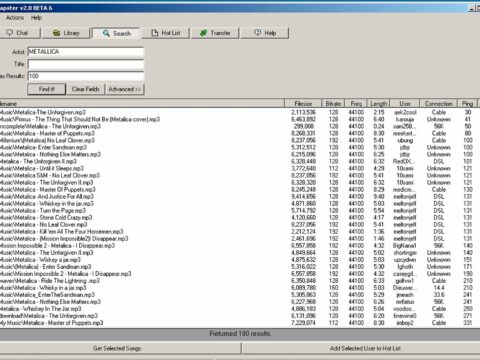Image resolution: width=480 pixels, height=360 pixels.
Task: Open the Hot List tab
Action: coord(166,33)
